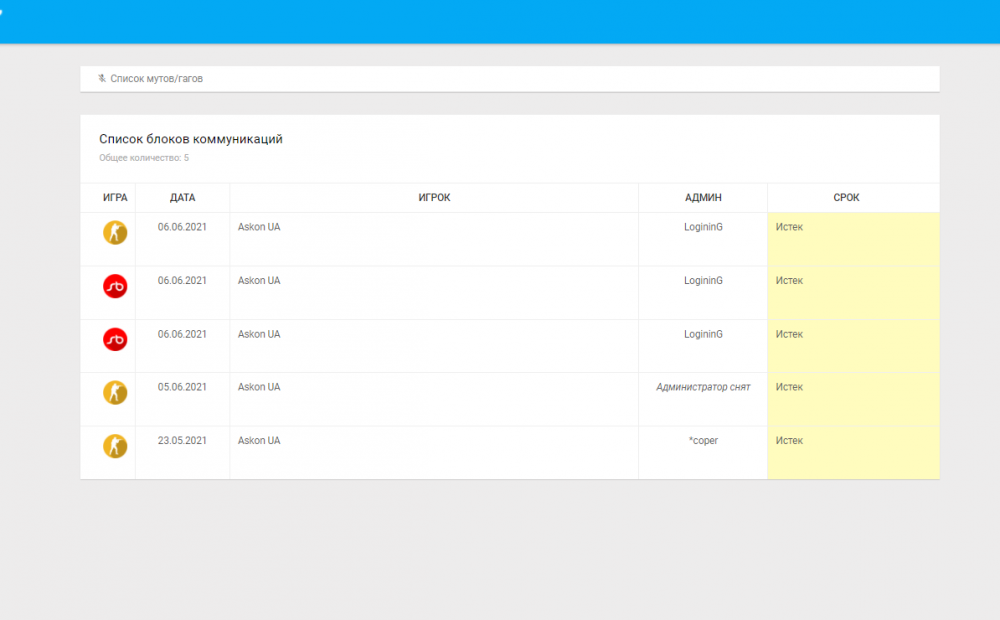Open player Askon UA in the first row
This screenshot has width=1000, height=620.
[x=259, y=227]
